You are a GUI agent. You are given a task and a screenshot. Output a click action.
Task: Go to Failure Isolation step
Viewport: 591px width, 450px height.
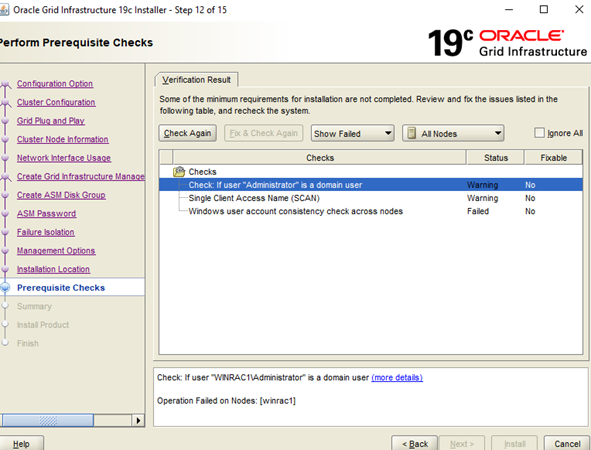pyautogui.click(x=46, y=232)
